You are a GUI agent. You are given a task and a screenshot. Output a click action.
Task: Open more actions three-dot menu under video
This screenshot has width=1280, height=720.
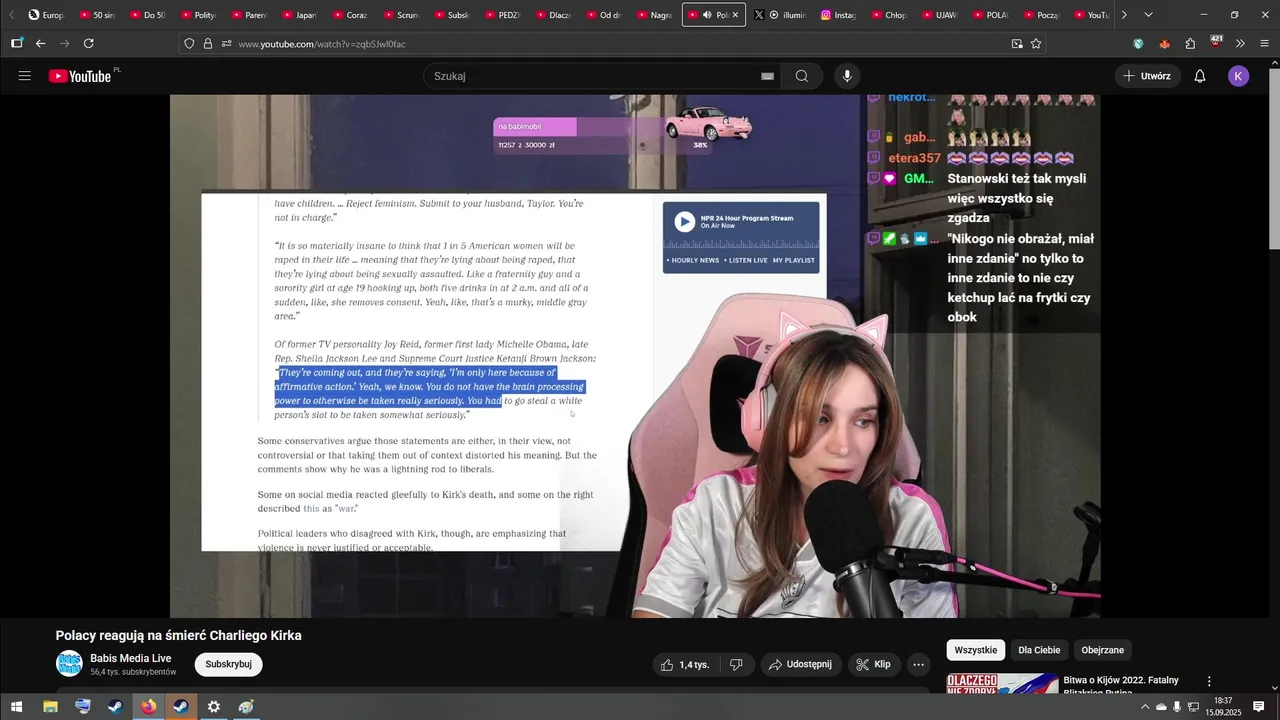(x=918, y=664)
